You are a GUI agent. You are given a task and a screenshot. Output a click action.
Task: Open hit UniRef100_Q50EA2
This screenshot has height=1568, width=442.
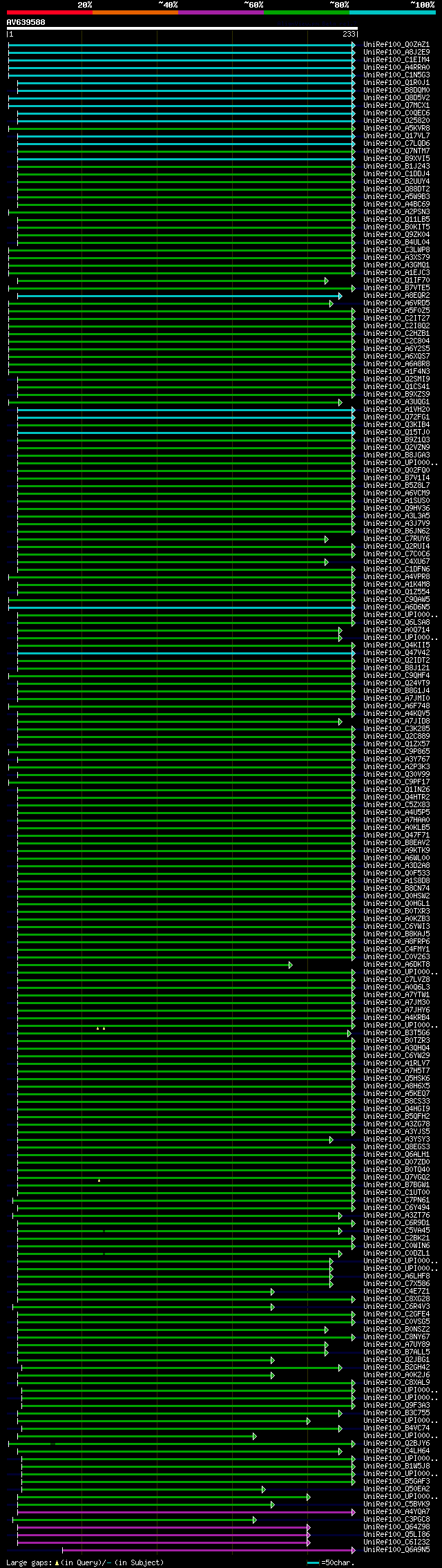pyautogui.click(x=396, y=1489)
